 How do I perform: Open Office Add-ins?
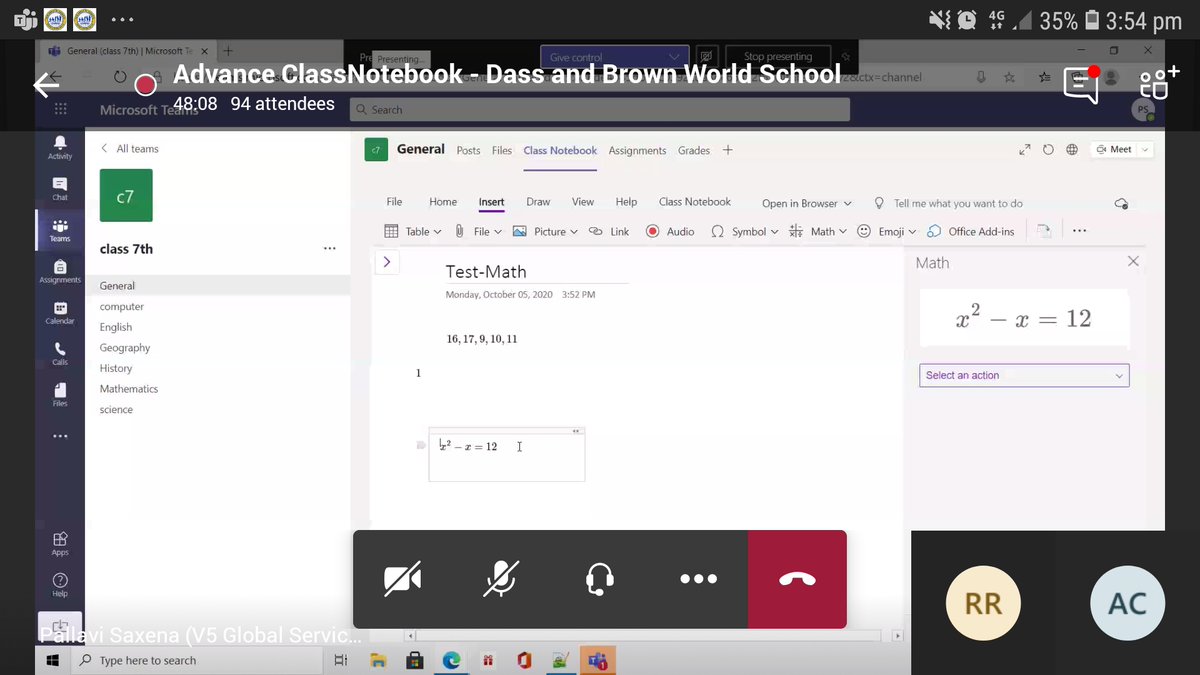pyautogui.click(x=971, y=231)
